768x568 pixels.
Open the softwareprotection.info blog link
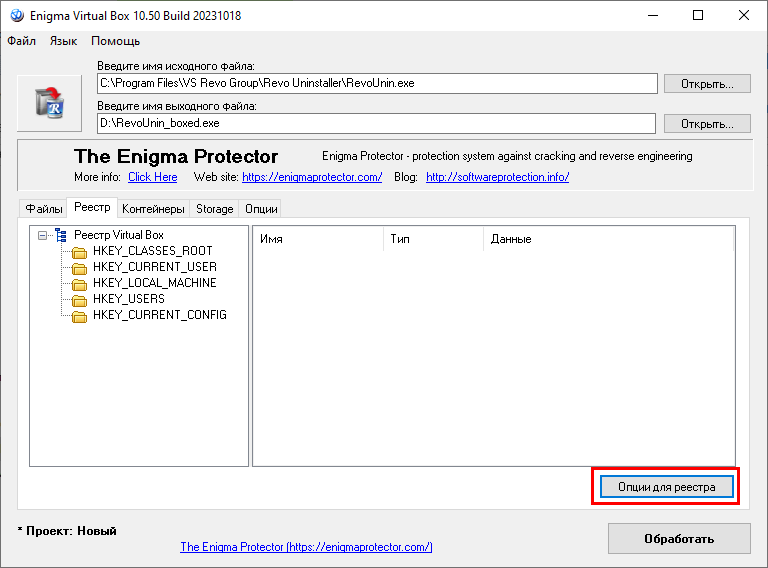498,177
